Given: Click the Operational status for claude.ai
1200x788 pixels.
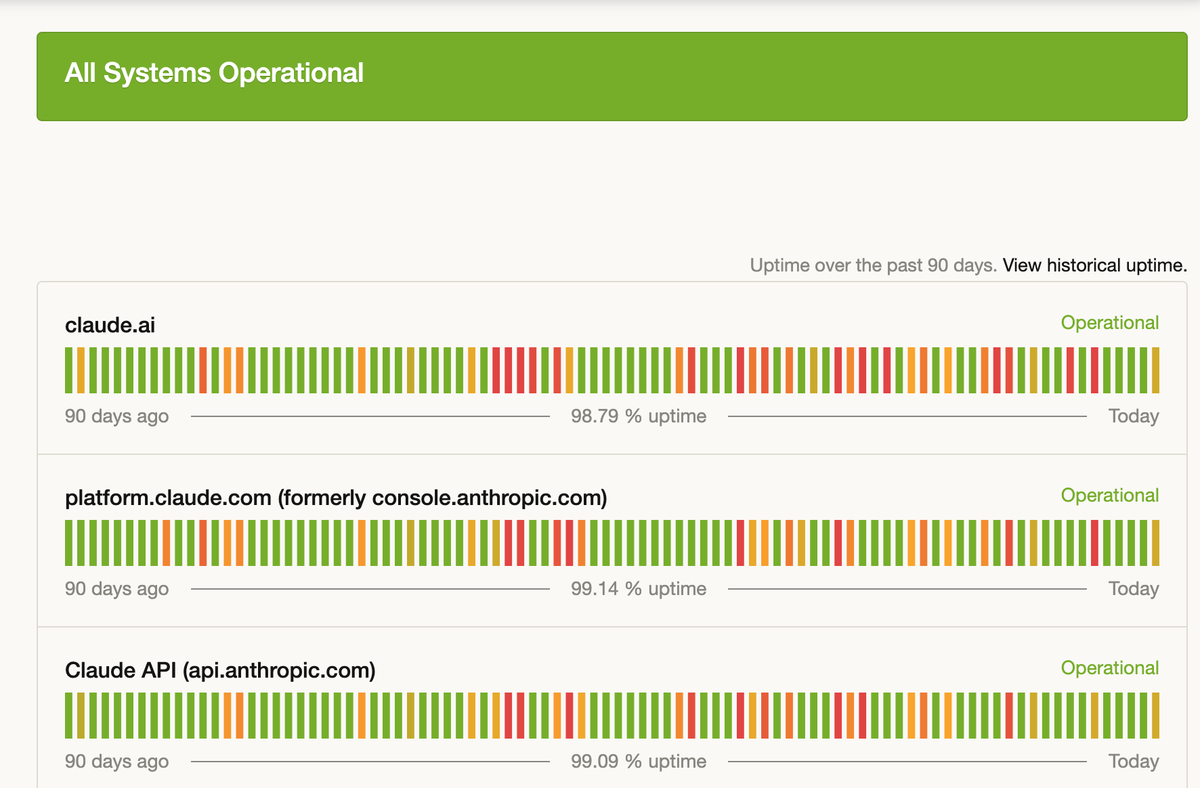Looking at the screenshot, I should tap(1109, 323).
